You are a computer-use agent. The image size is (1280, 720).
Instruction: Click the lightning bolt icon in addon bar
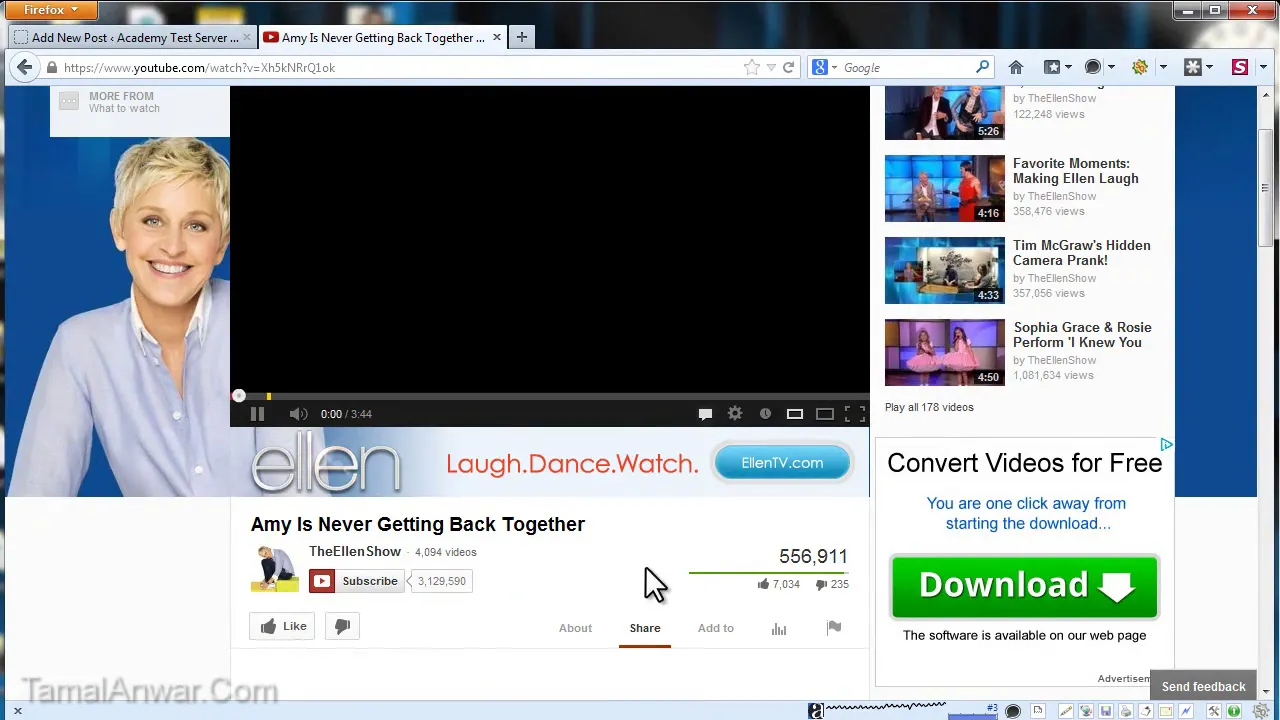[x=1186, y=711]
